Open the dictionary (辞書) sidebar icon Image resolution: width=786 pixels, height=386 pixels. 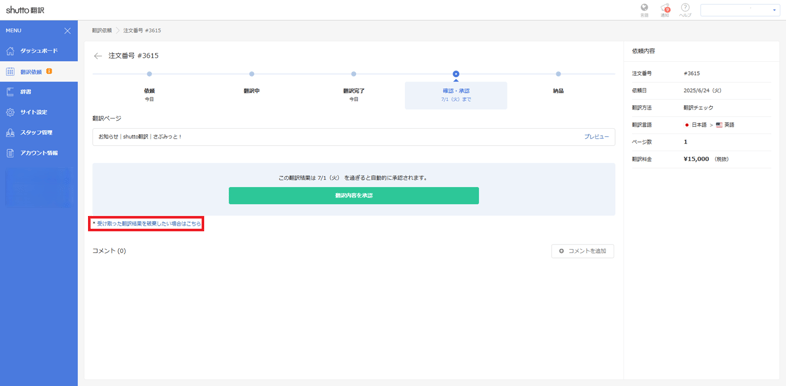(10, 92)
